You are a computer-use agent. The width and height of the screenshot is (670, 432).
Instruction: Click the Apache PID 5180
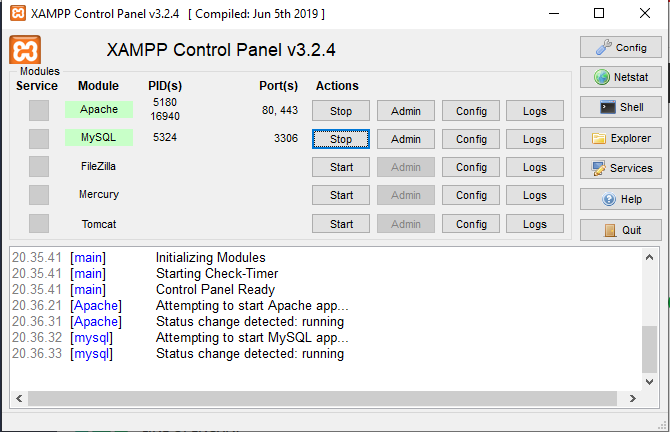tap(165, 102)
